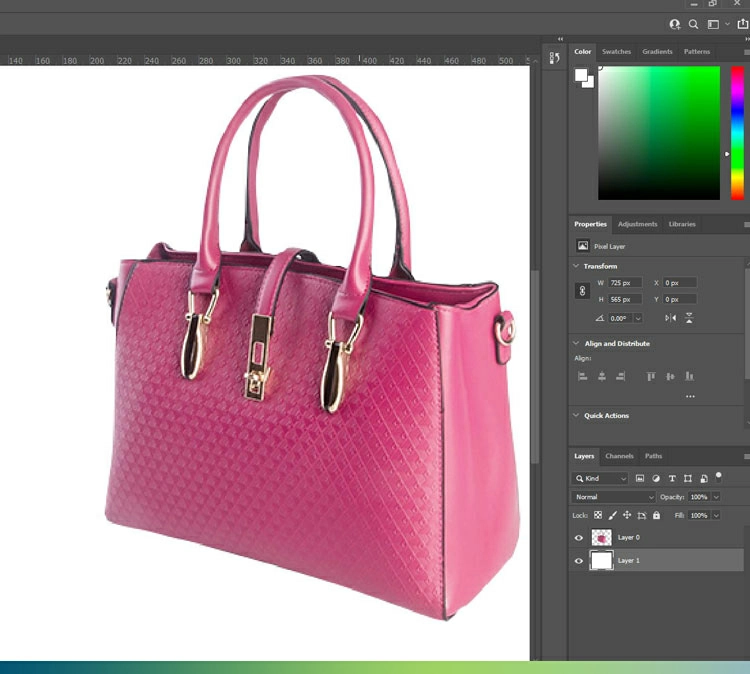Open the layer Kind filter dropdown

601,479
